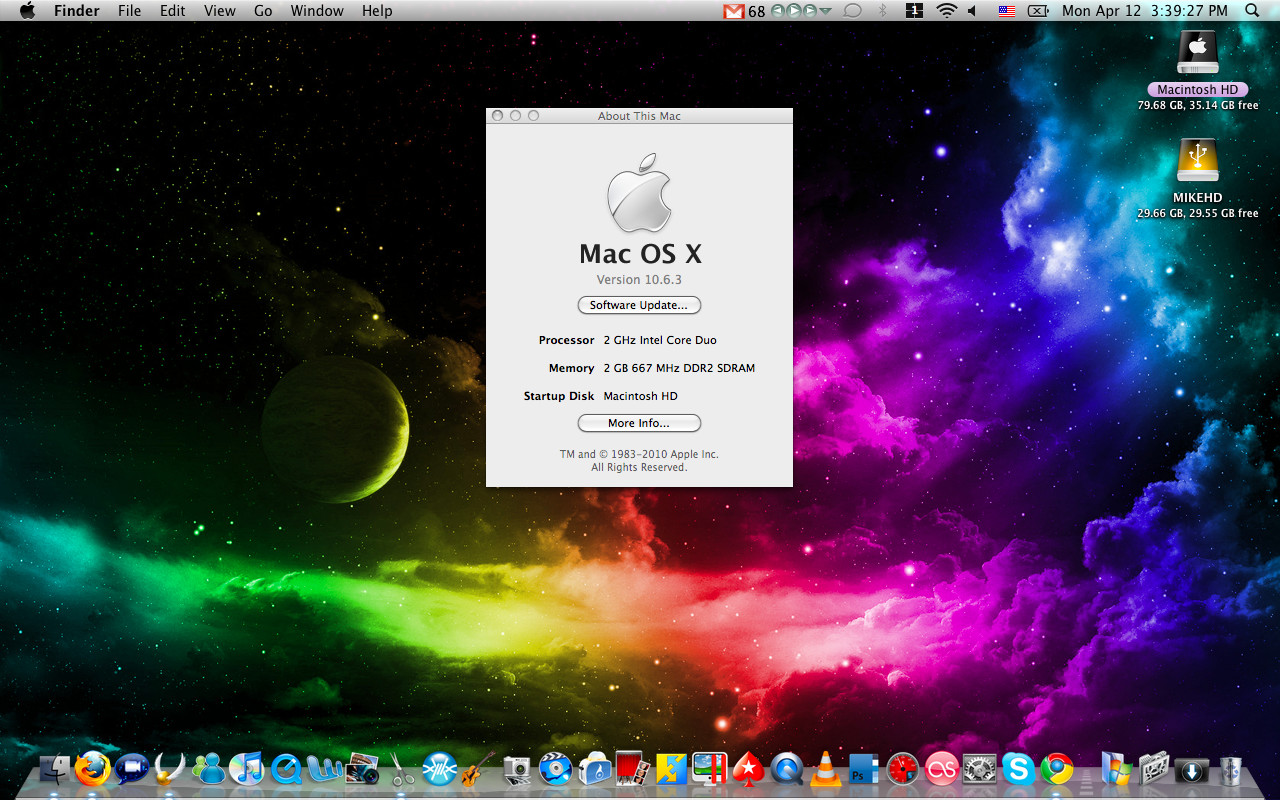This screenshot has width=1280, height=800.
Task: Open the Go menu
Action: (263, 11)
